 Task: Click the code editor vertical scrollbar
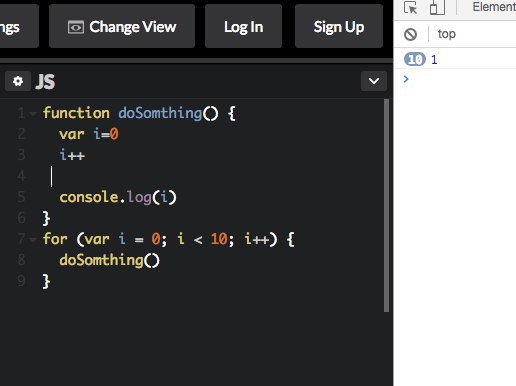click(386, 206)
